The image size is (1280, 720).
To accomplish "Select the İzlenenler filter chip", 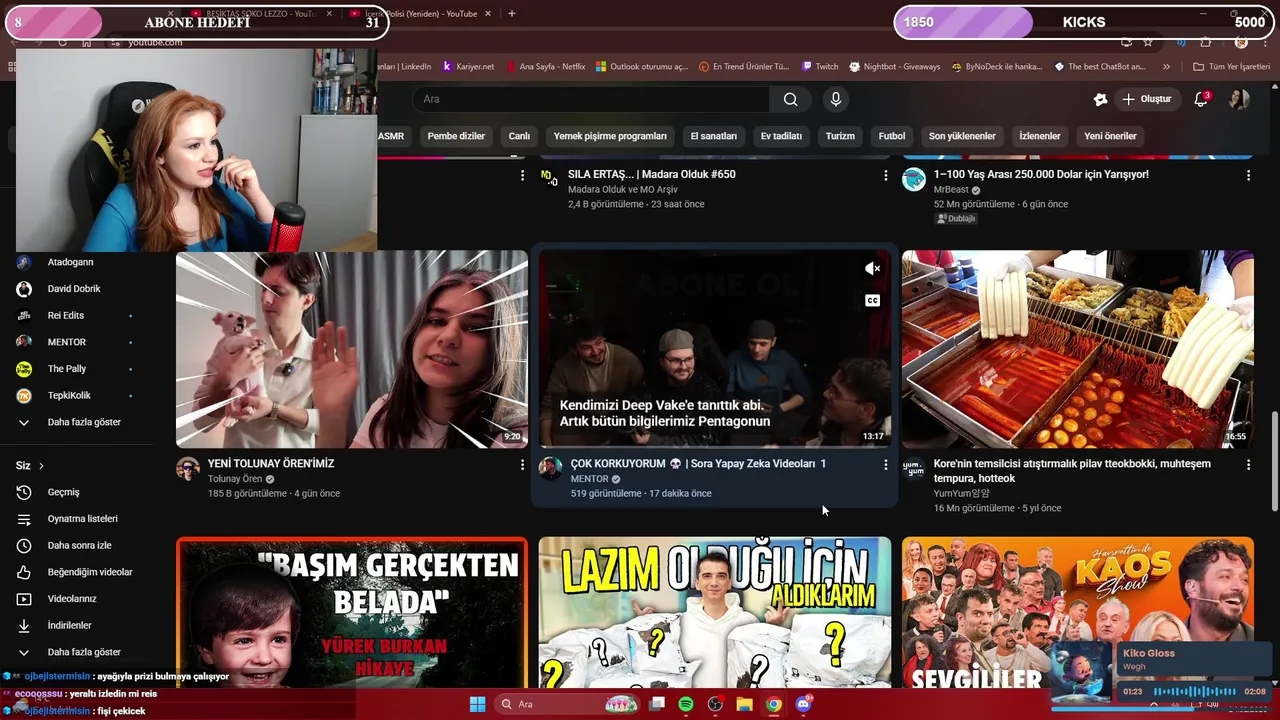I will (x=1040, y=136).
